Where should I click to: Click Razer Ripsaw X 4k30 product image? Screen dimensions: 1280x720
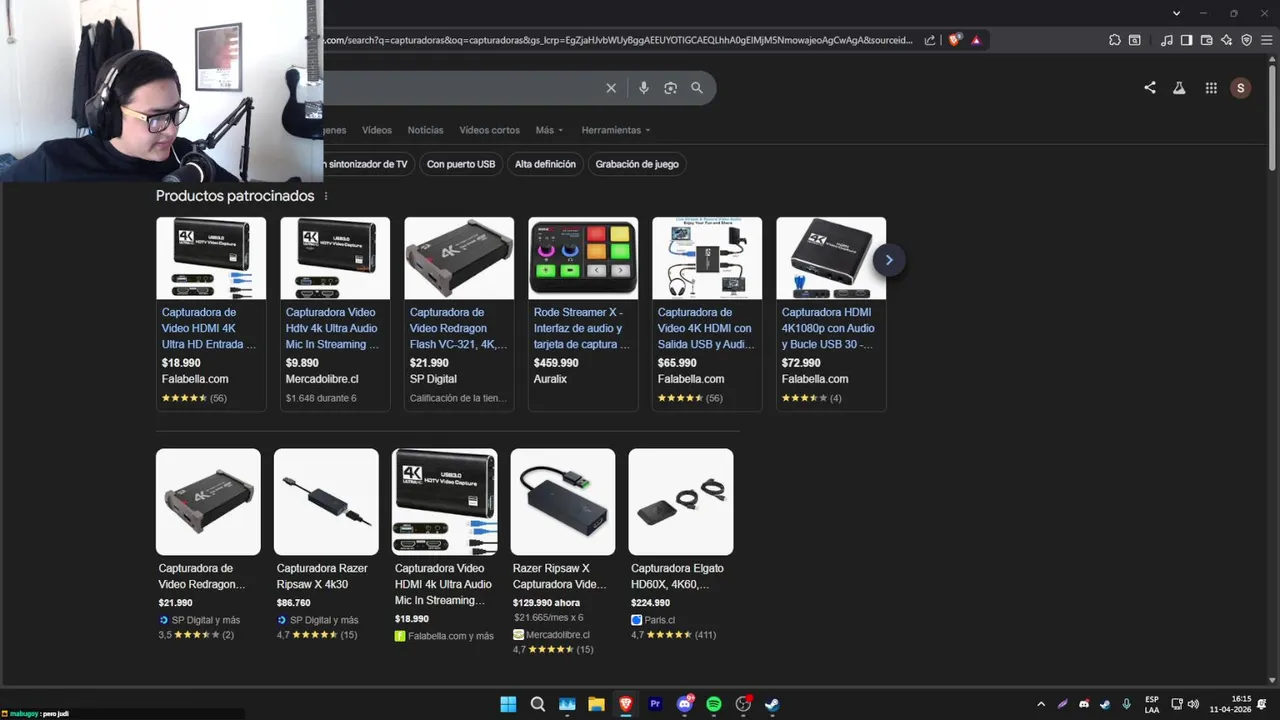(x=326, y=501)
